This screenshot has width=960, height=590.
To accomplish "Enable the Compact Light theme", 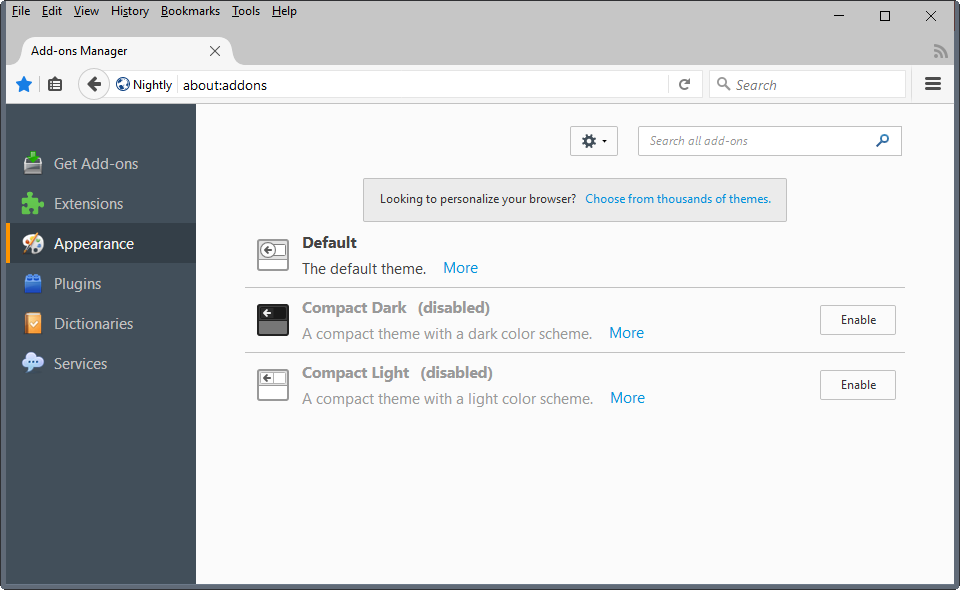I will click(x=858, y=385).
